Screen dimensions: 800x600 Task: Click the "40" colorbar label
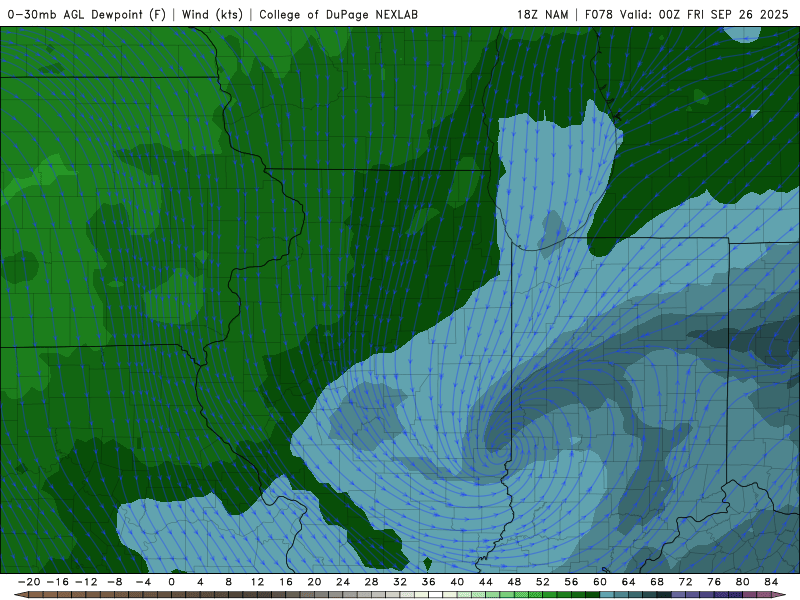tap(457, 582)
